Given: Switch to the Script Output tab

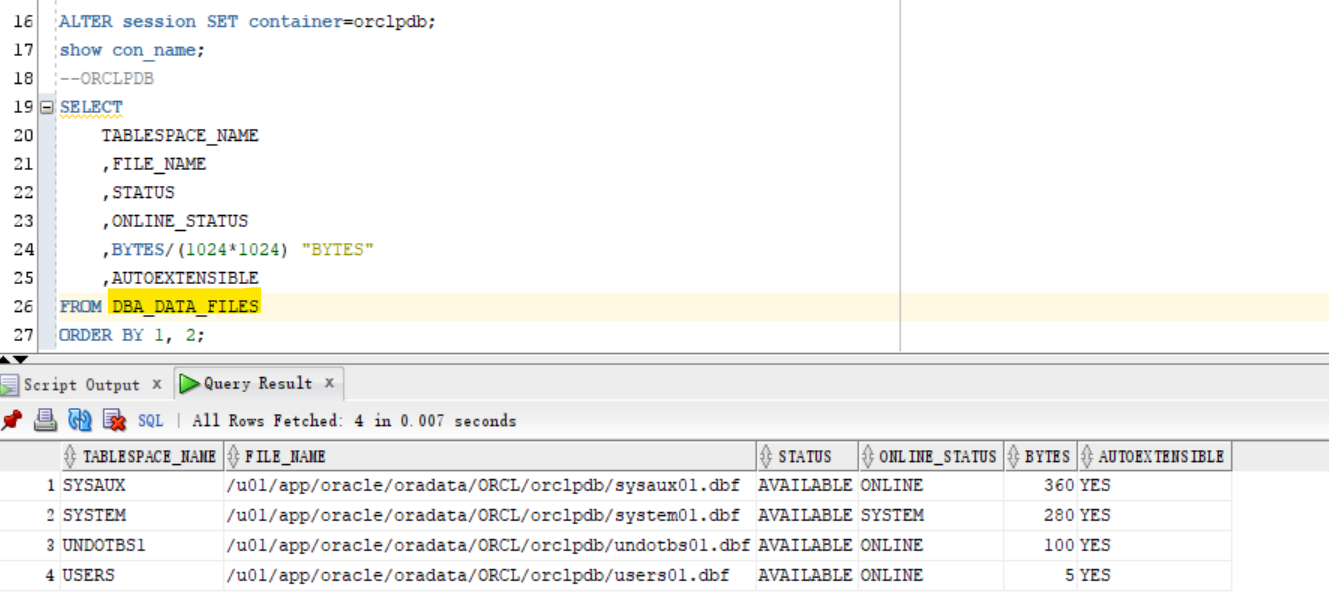Looking at the screenshot, I should tap(82, 385).
